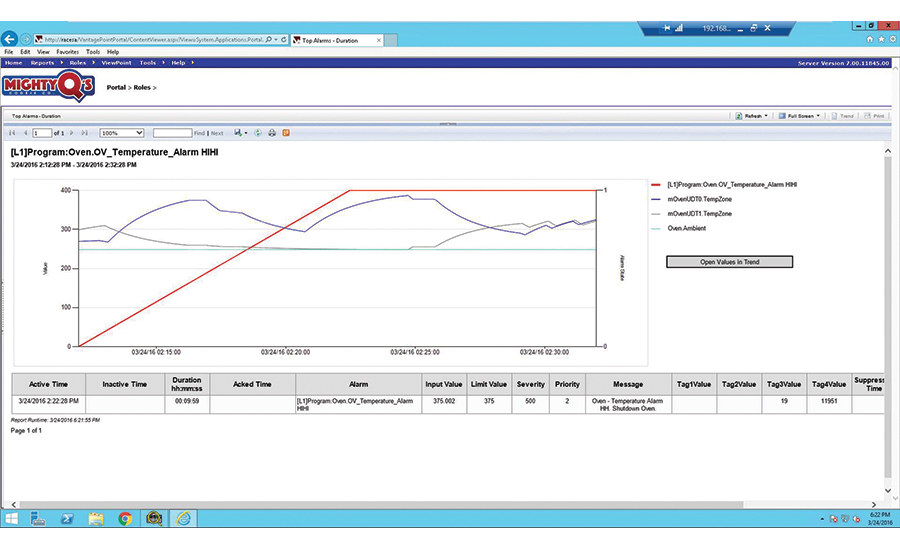Click the report refresh icon
Screen dimensions: 900x550
pos(258,132)
